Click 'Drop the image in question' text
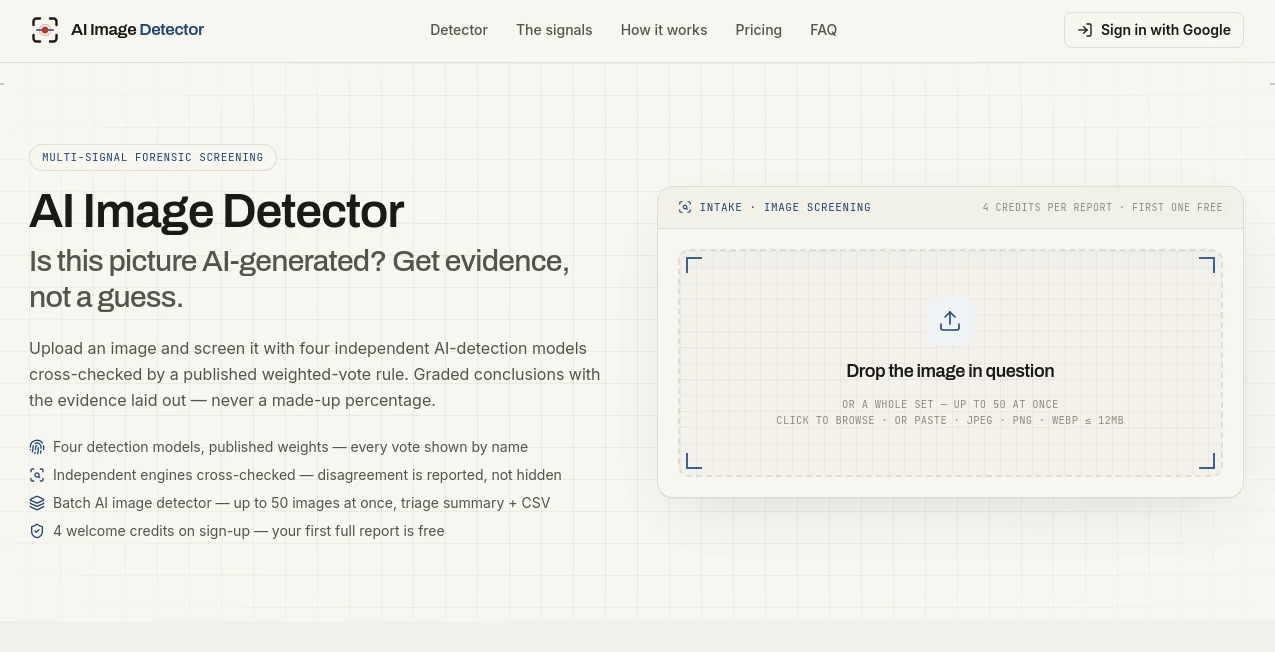Screen dimensions: 1275x652 click(950, 371)
